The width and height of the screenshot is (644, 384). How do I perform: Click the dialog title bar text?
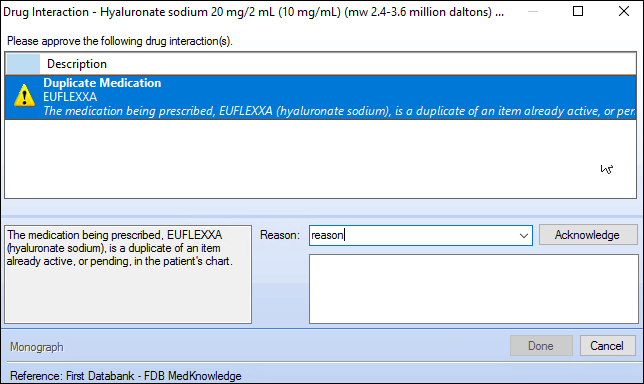(x=253, y=12)
